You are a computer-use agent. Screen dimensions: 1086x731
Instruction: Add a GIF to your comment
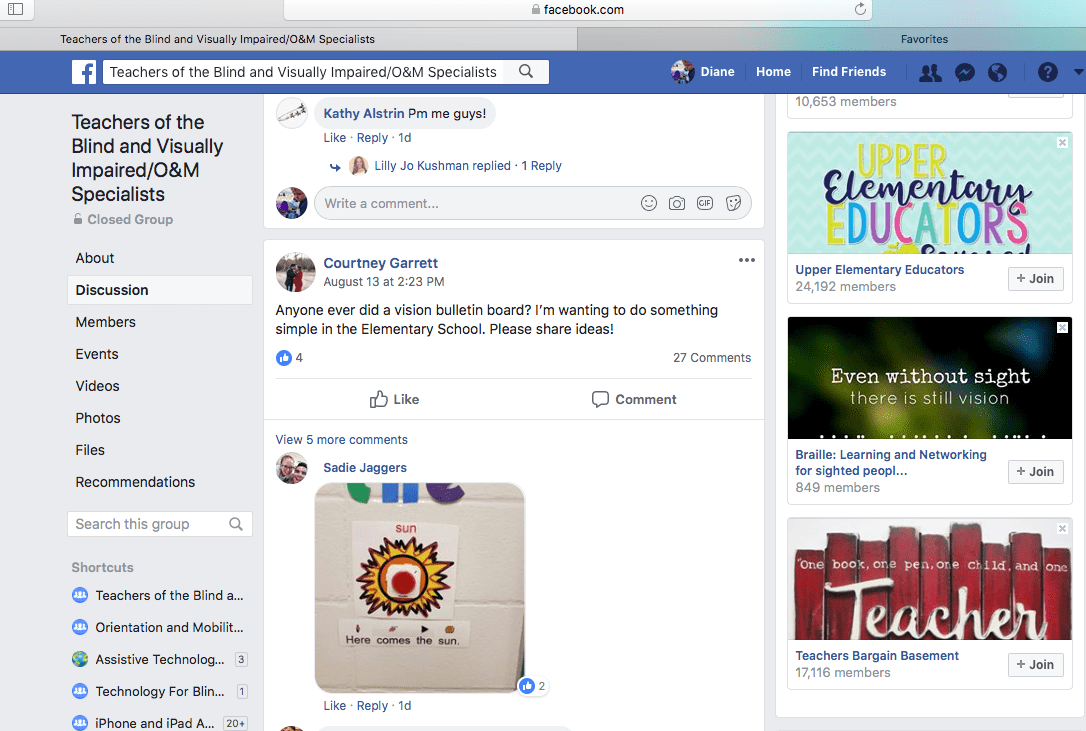point(704,203)
